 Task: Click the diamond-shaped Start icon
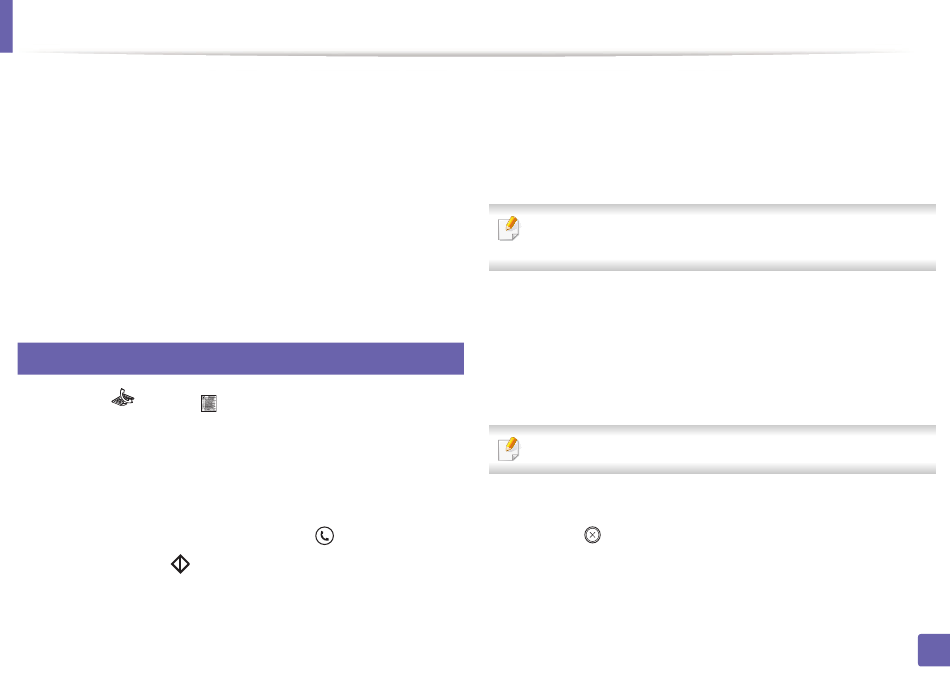[181, 564]
